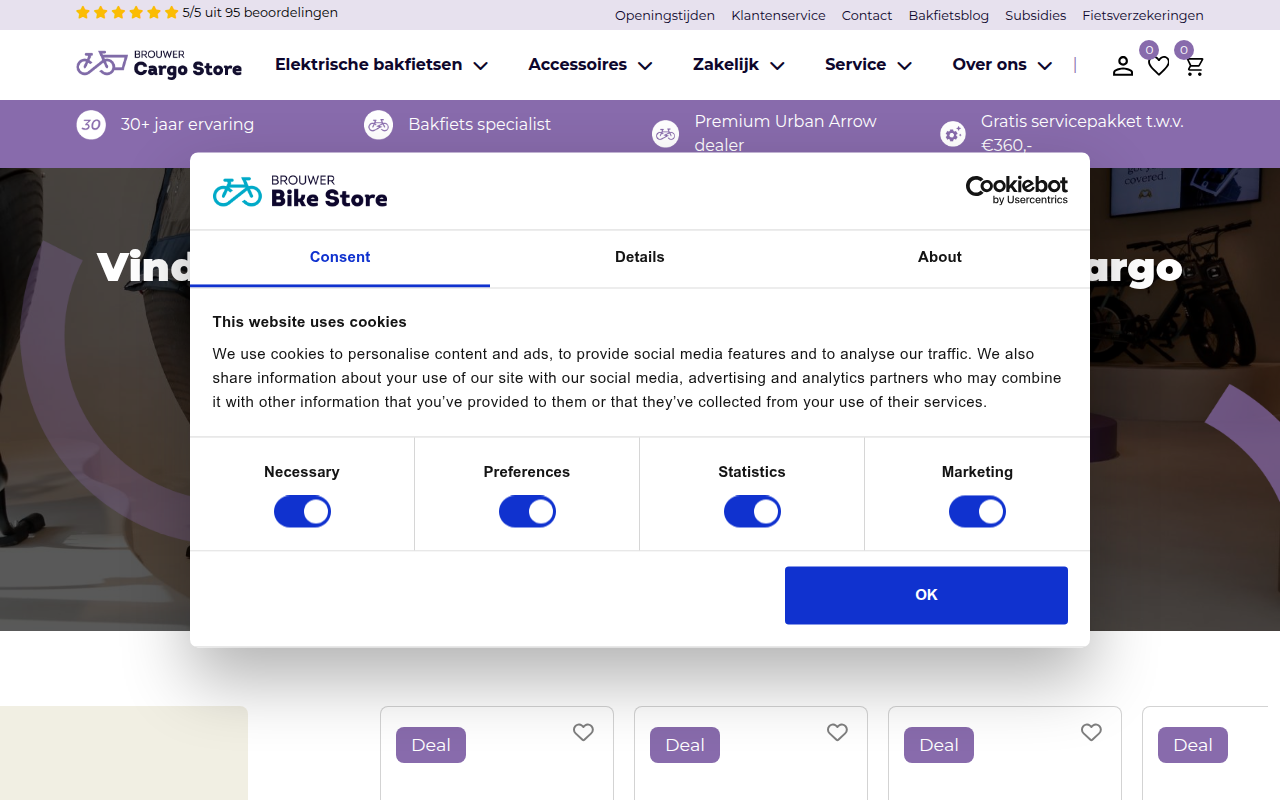The width and height of the screenshot is (1280, 800).
Task: Open the Bakfietsblog link
Action: click(x=949, y=15)
